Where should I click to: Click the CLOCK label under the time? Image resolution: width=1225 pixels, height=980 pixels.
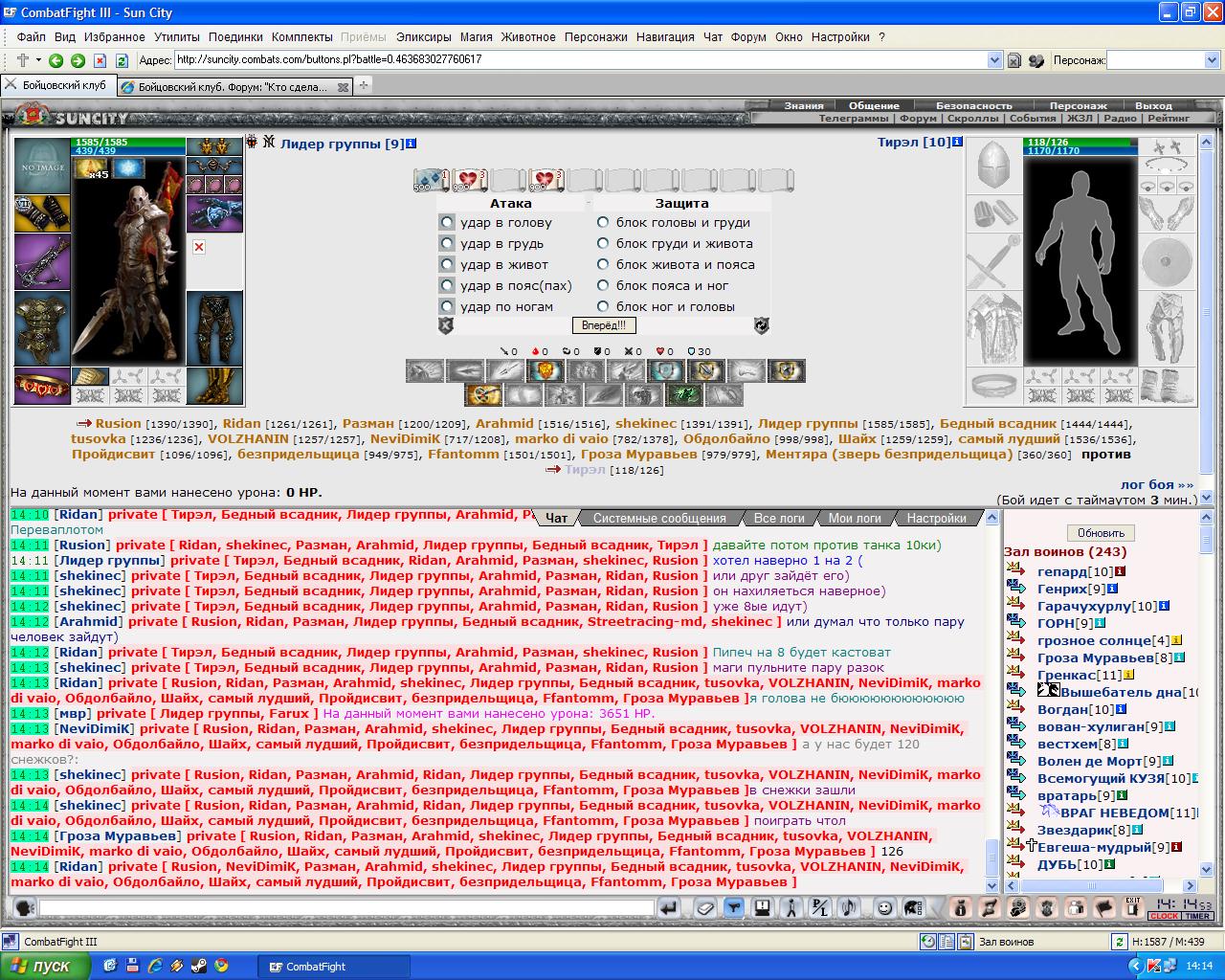(x=1165, y=916)
